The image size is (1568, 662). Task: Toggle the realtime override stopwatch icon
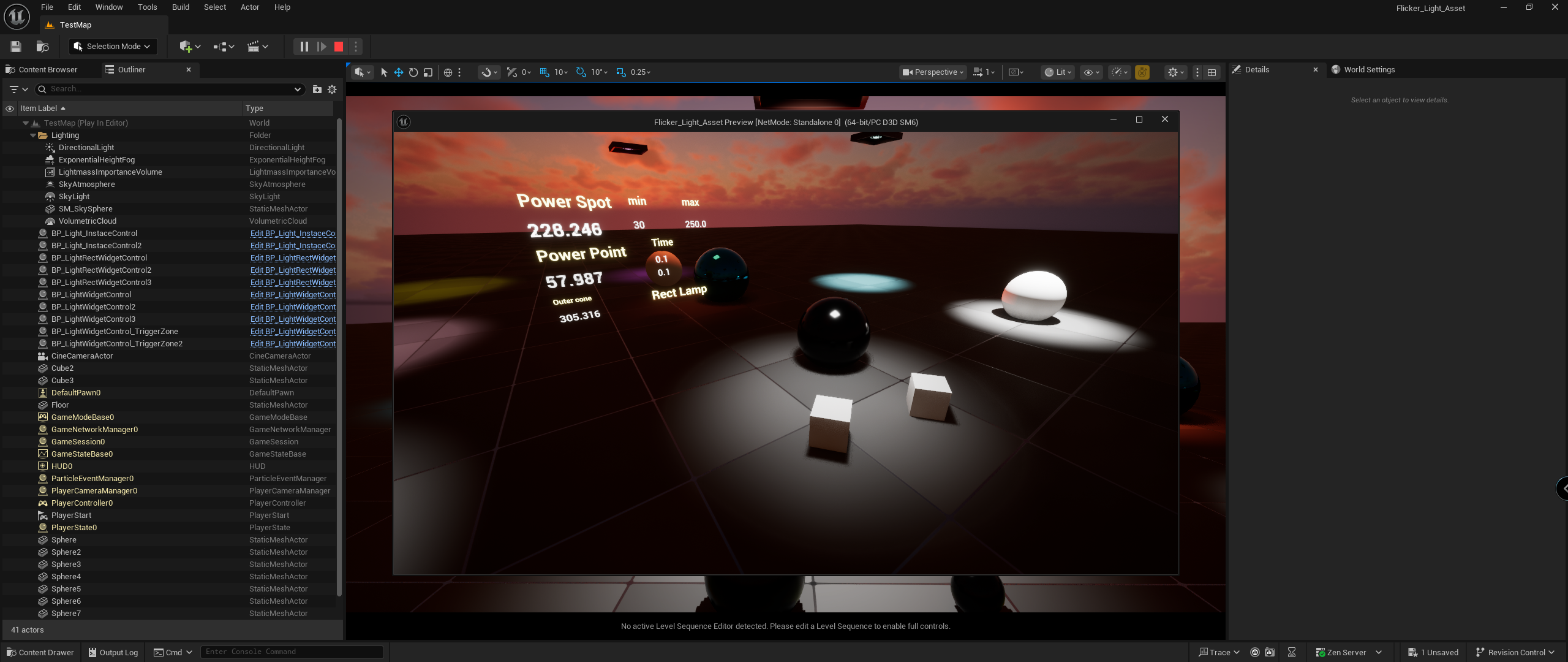point(1142,72)
